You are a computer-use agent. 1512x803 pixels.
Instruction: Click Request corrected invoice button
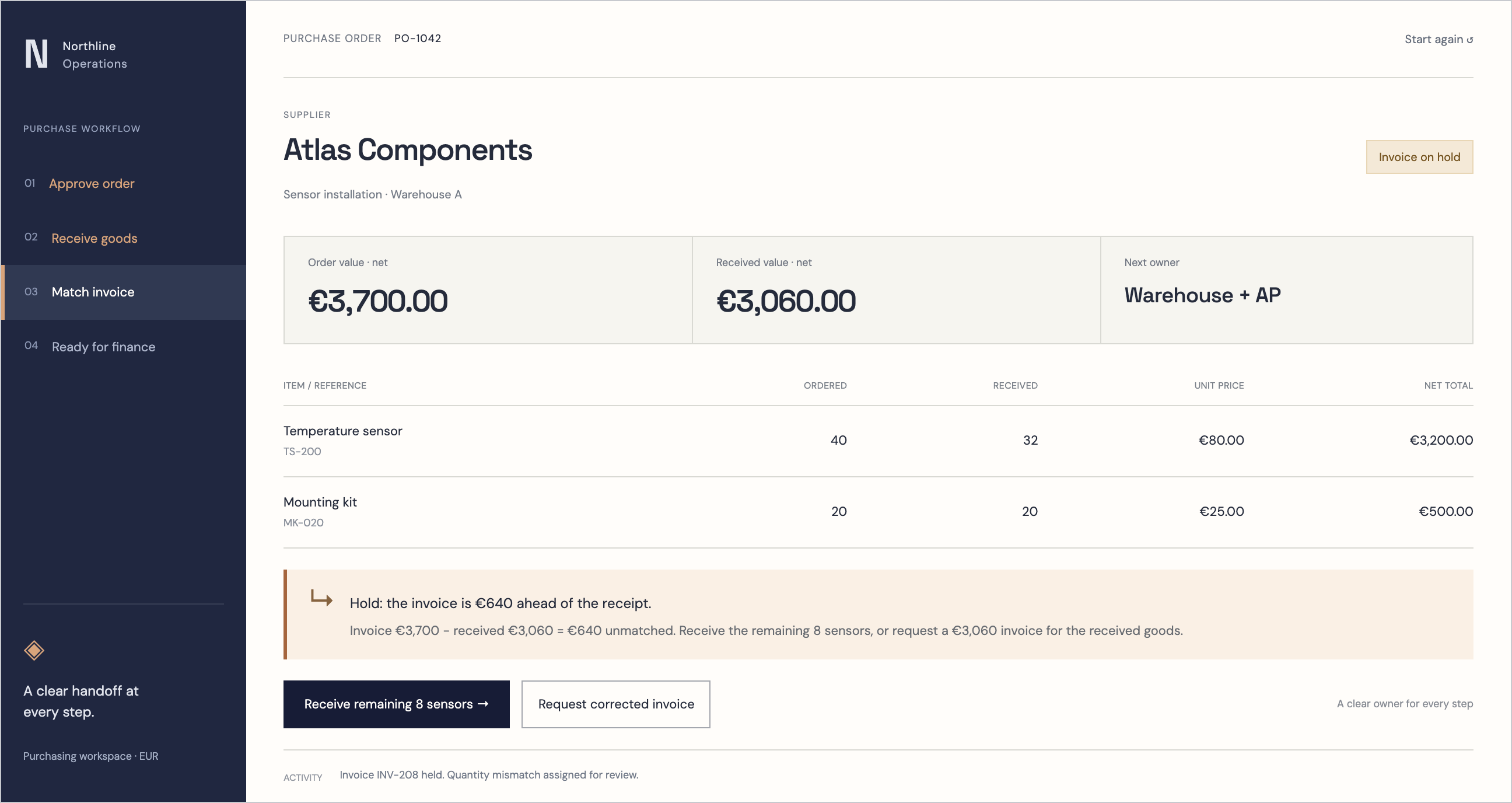pos(616,704)
